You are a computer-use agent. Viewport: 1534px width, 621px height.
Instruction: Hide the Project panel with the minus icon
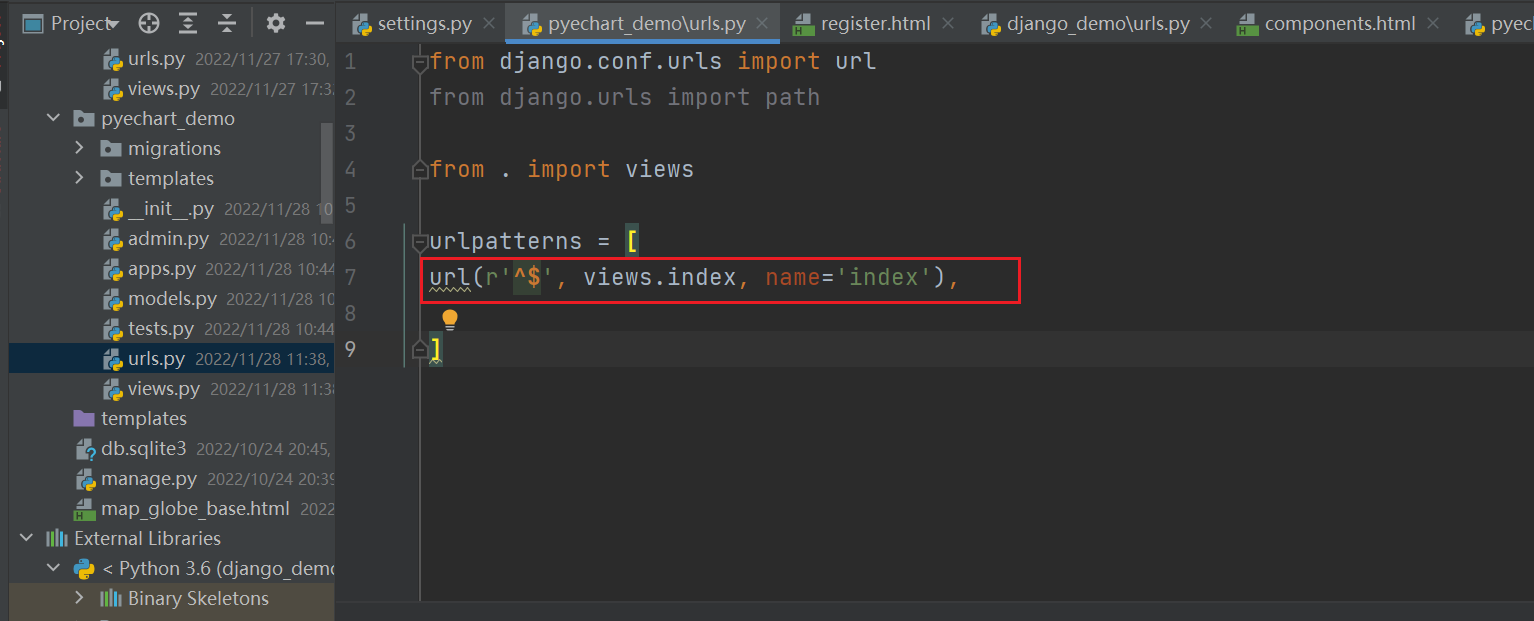[315, 23]
